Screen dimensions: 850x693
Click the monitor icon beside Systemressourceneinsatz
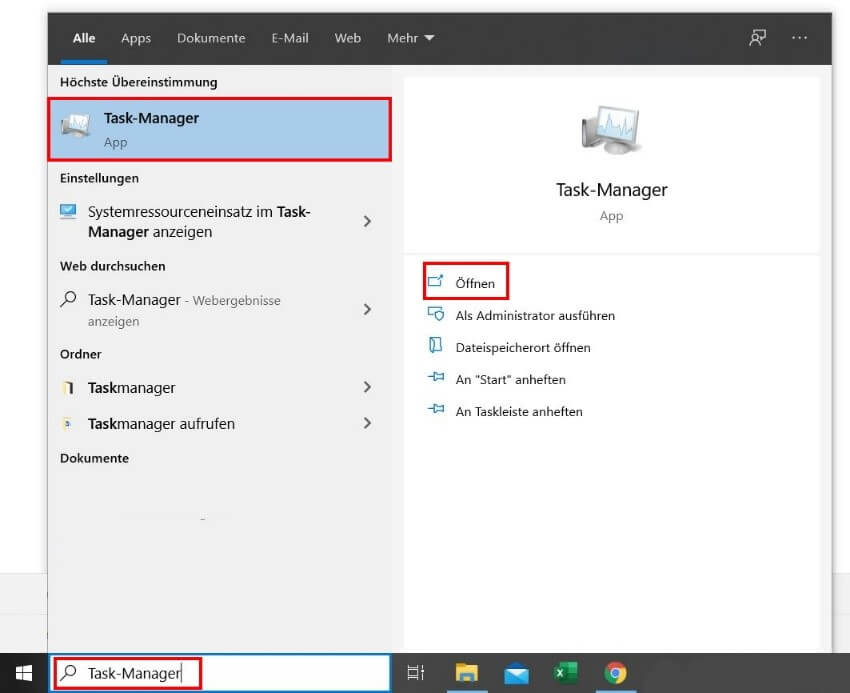click(68, 211)
